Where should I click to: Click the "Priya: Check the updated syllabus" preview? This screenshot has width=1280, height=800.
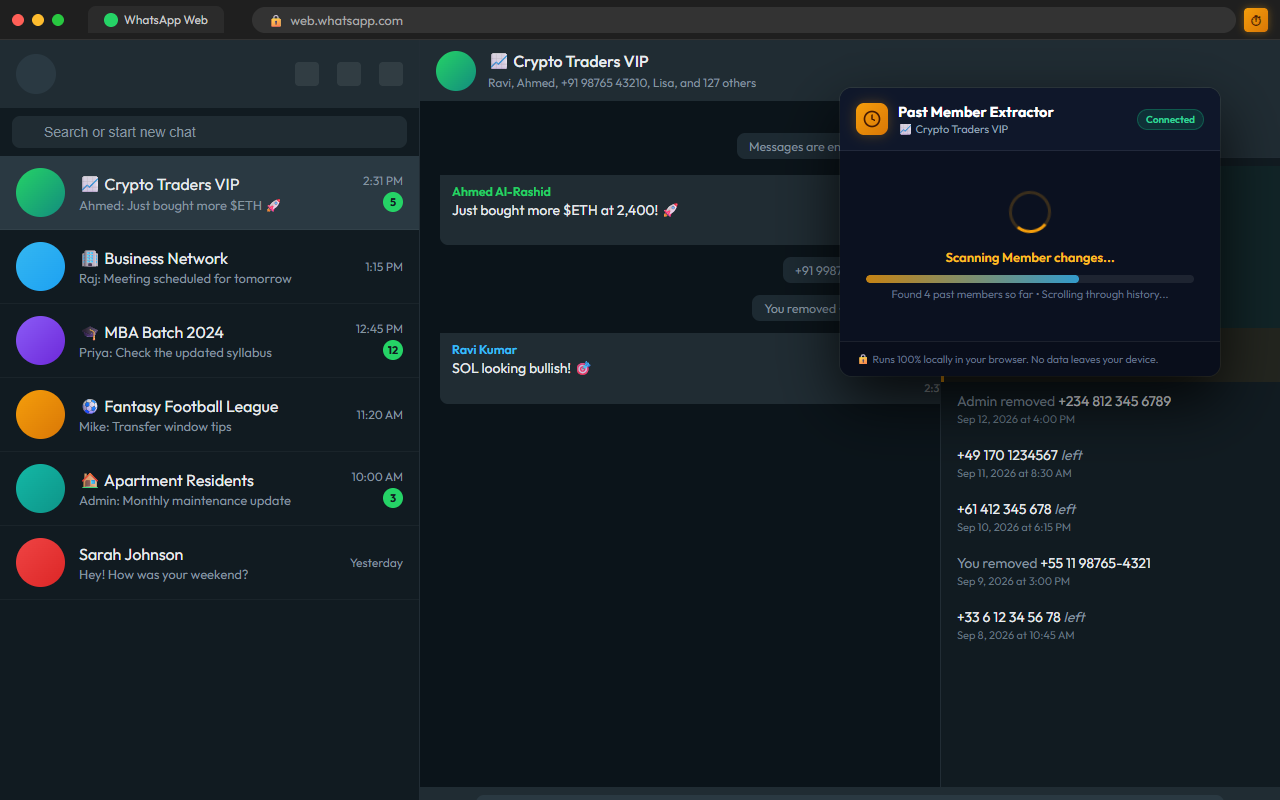[x=175, y=353]
